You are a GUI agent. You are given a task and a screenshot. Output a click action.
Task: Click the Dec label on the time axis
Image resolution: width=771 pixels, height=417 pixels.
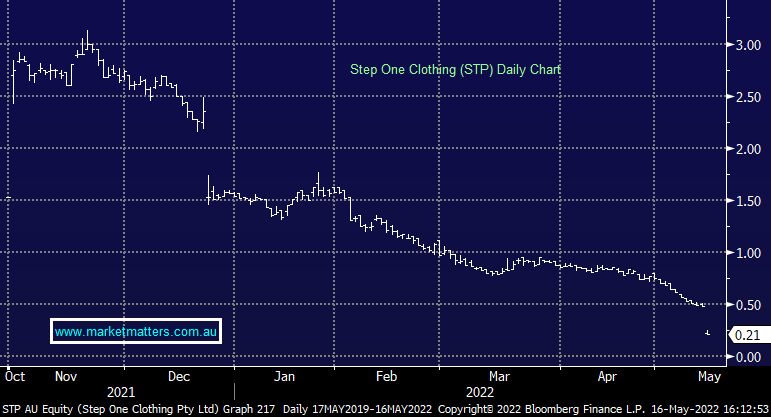coord(178,377)
